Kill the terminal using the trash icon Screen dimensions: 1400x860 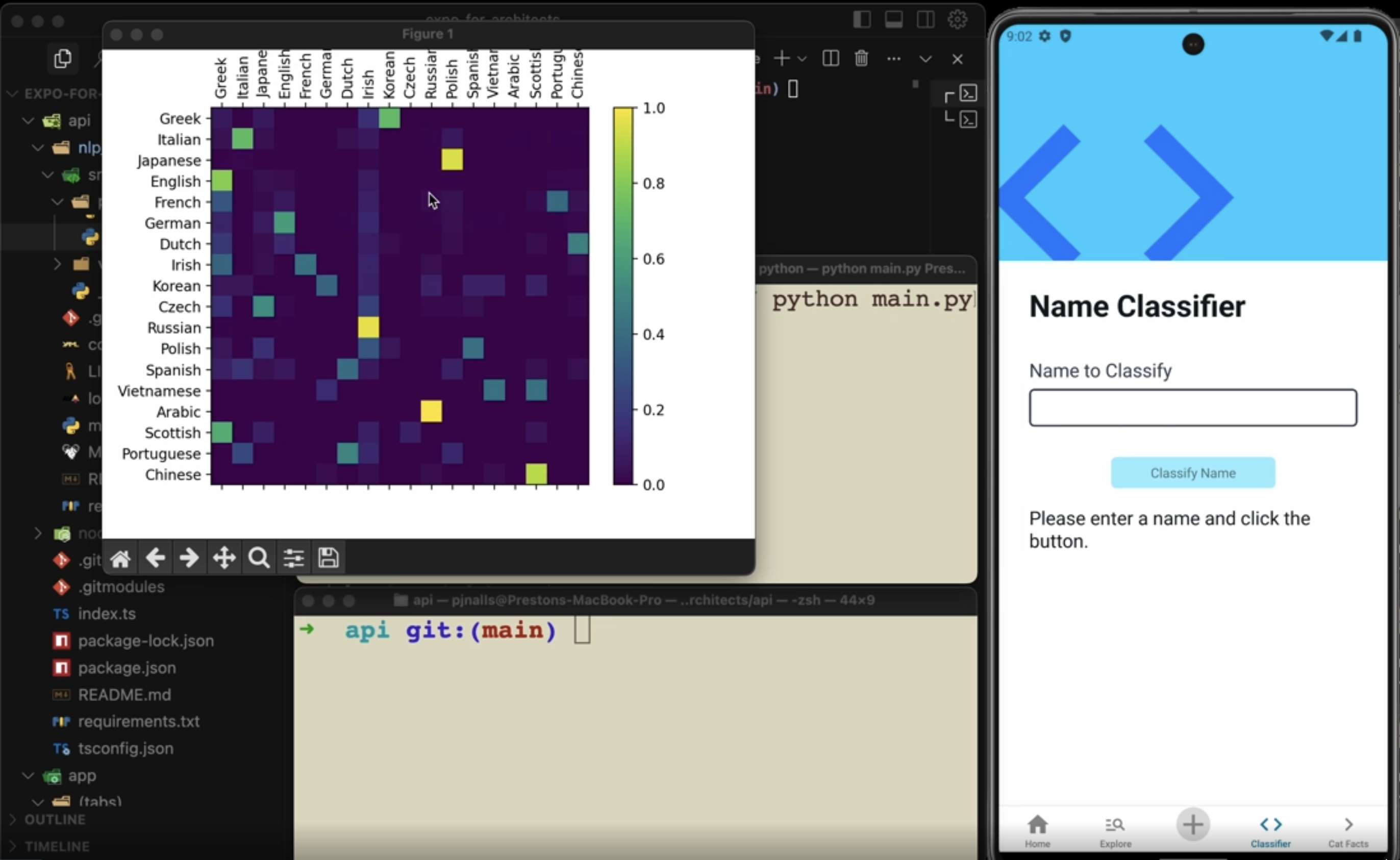[861, 59]
